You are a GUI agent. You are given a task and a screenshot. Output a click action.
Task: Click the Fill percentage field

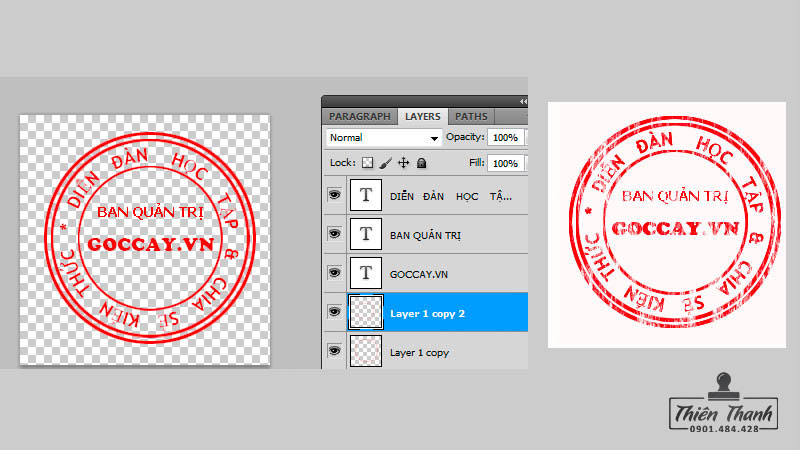point(506,163)
